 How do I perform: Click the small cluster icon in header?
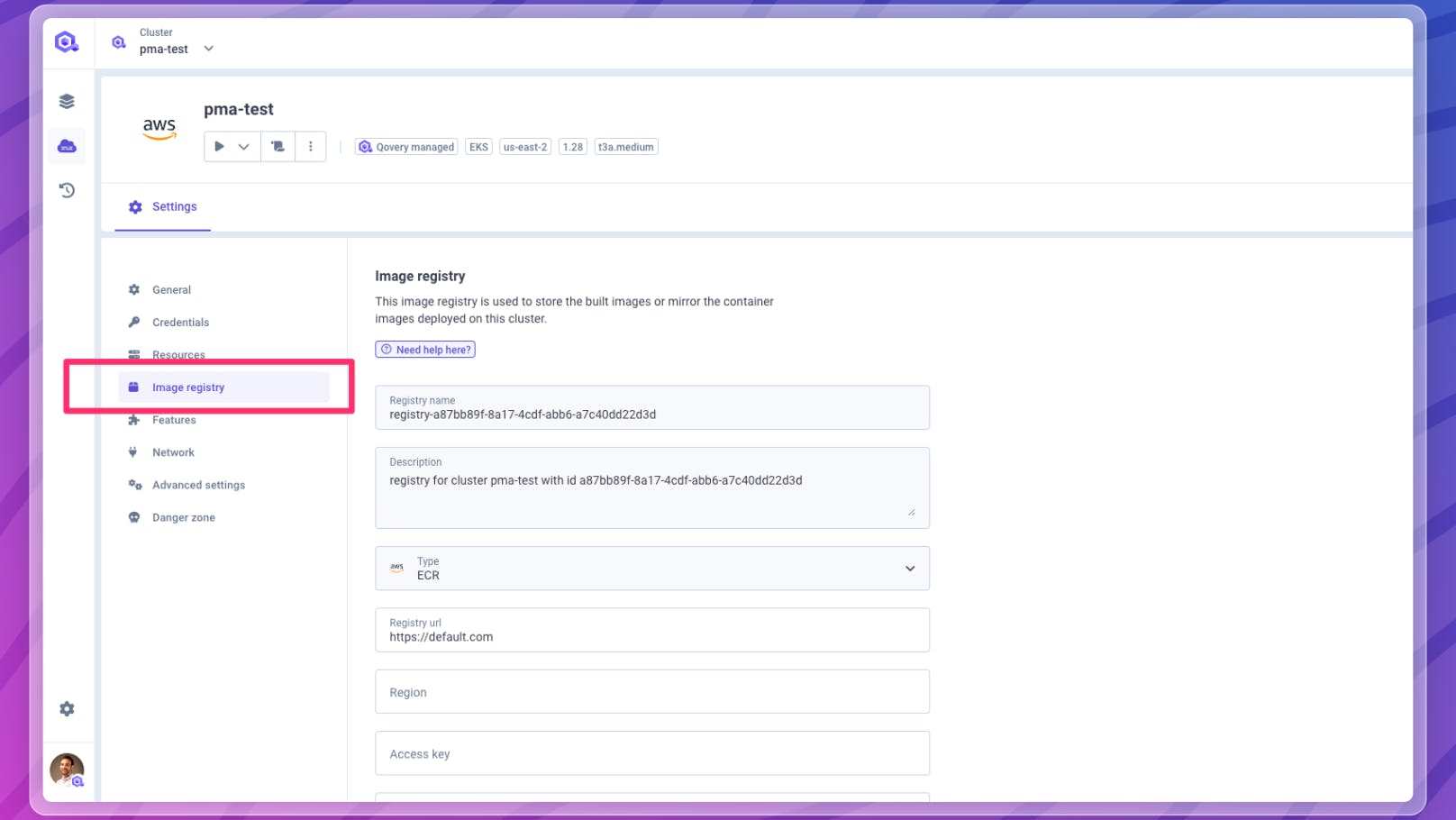pyautogui.click(x=118, y=42)
